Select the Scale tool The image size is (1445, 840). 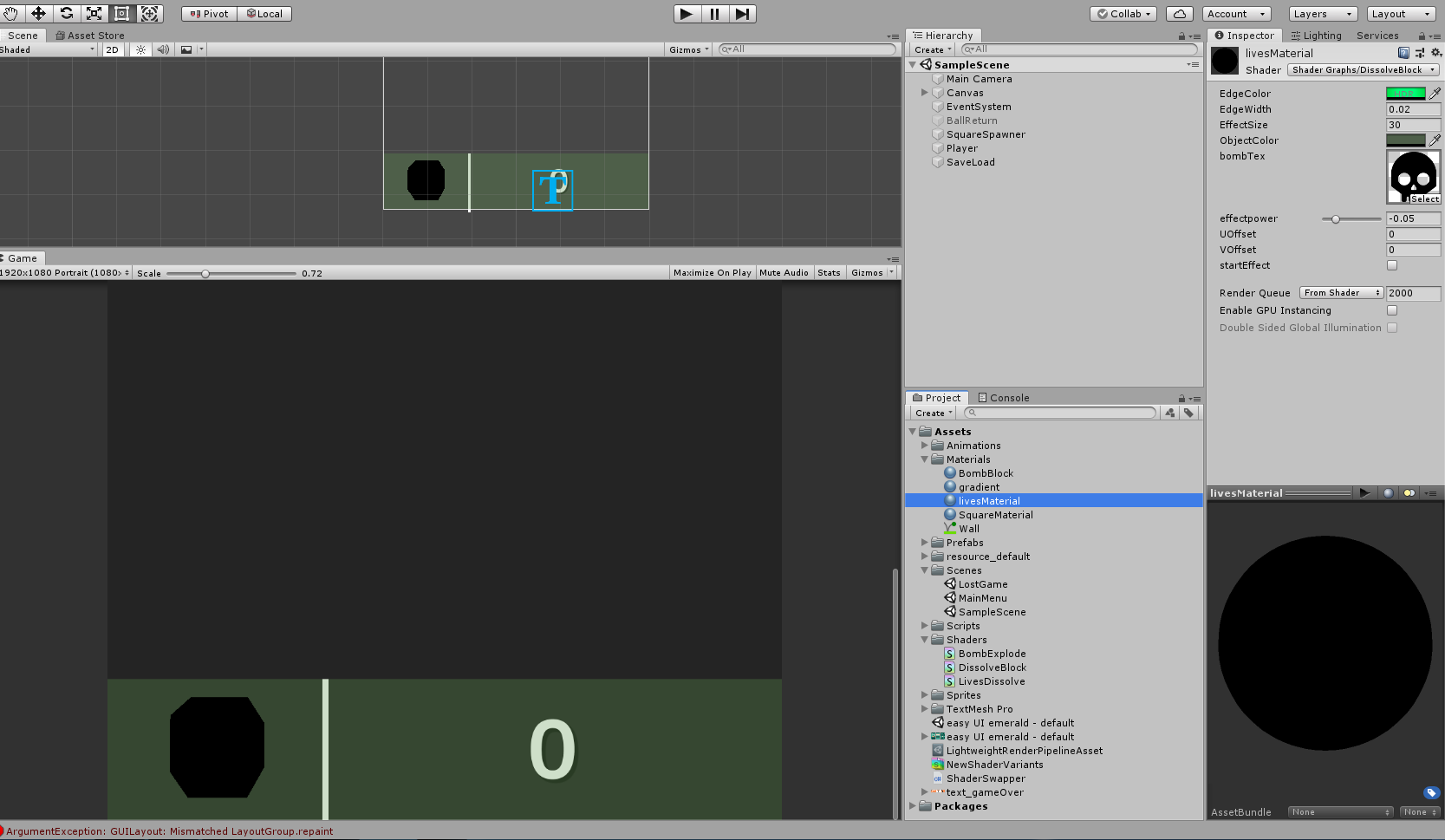click(94, 14)
